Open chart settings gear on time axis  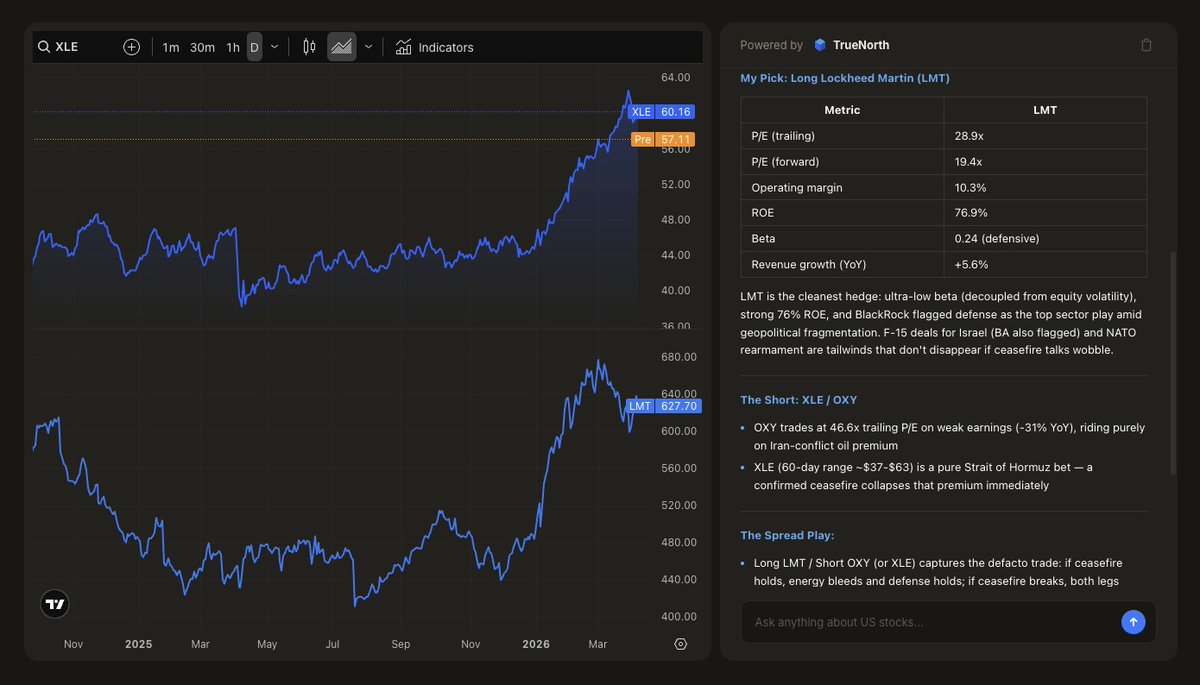[681, 644]
